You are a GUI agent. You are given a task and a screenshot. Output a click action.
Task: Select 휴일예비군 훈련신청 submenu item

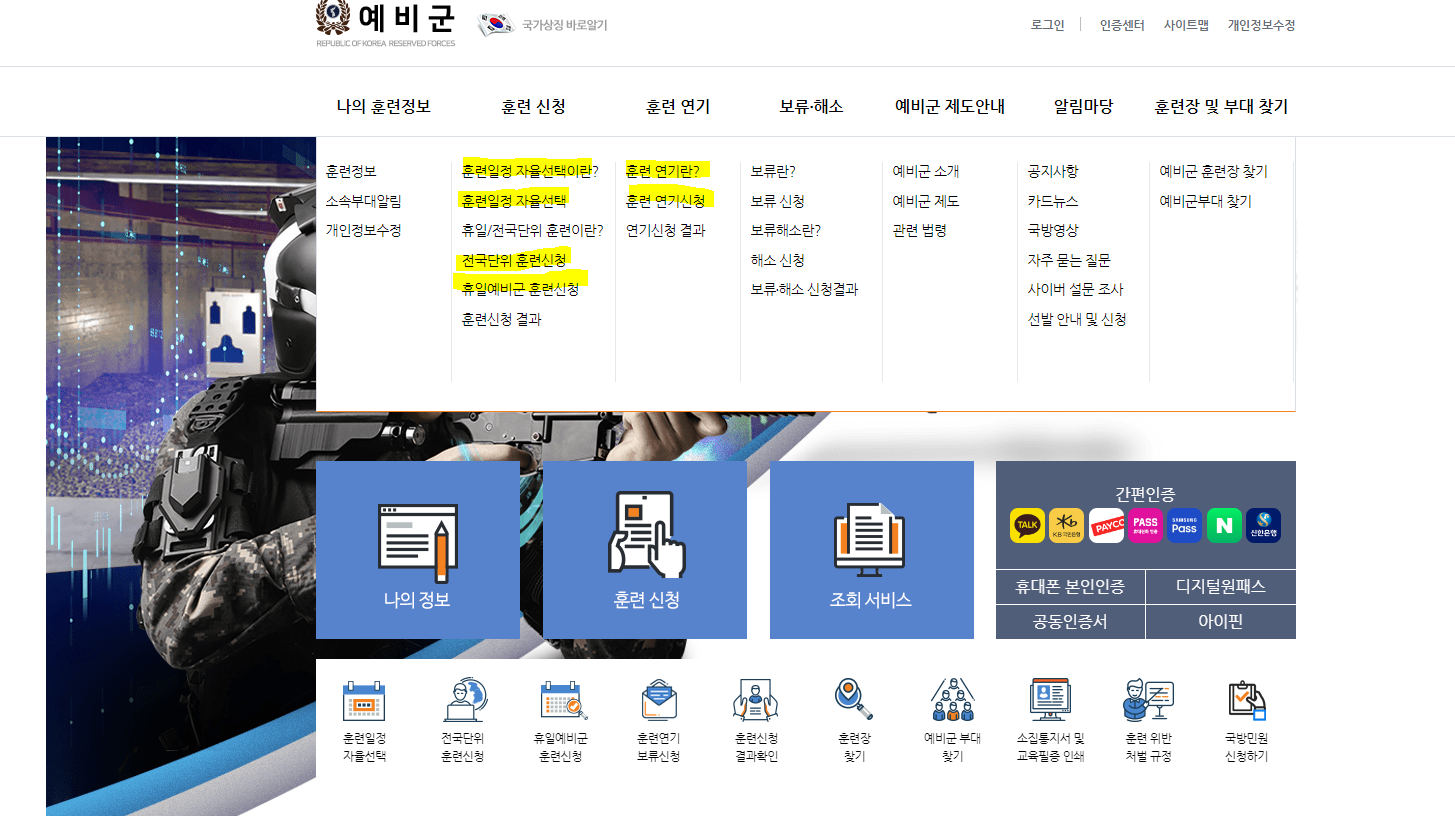coord(520,289)
